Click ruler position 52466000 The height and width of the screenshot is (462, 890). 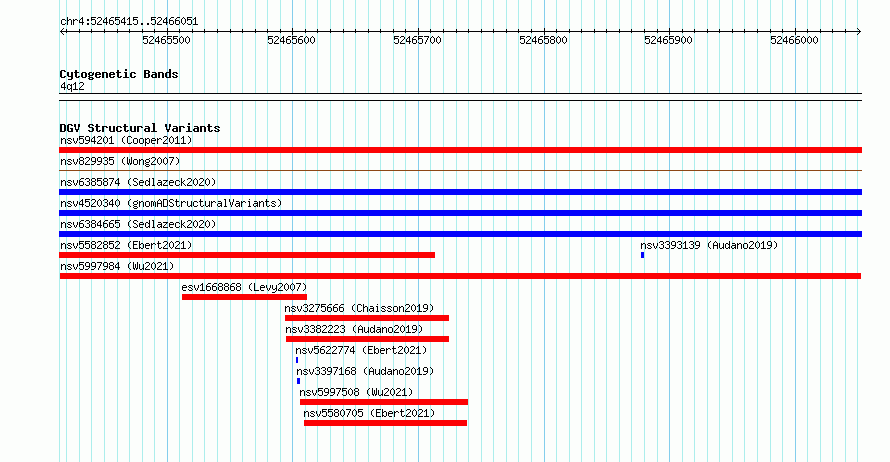point(794,40)
